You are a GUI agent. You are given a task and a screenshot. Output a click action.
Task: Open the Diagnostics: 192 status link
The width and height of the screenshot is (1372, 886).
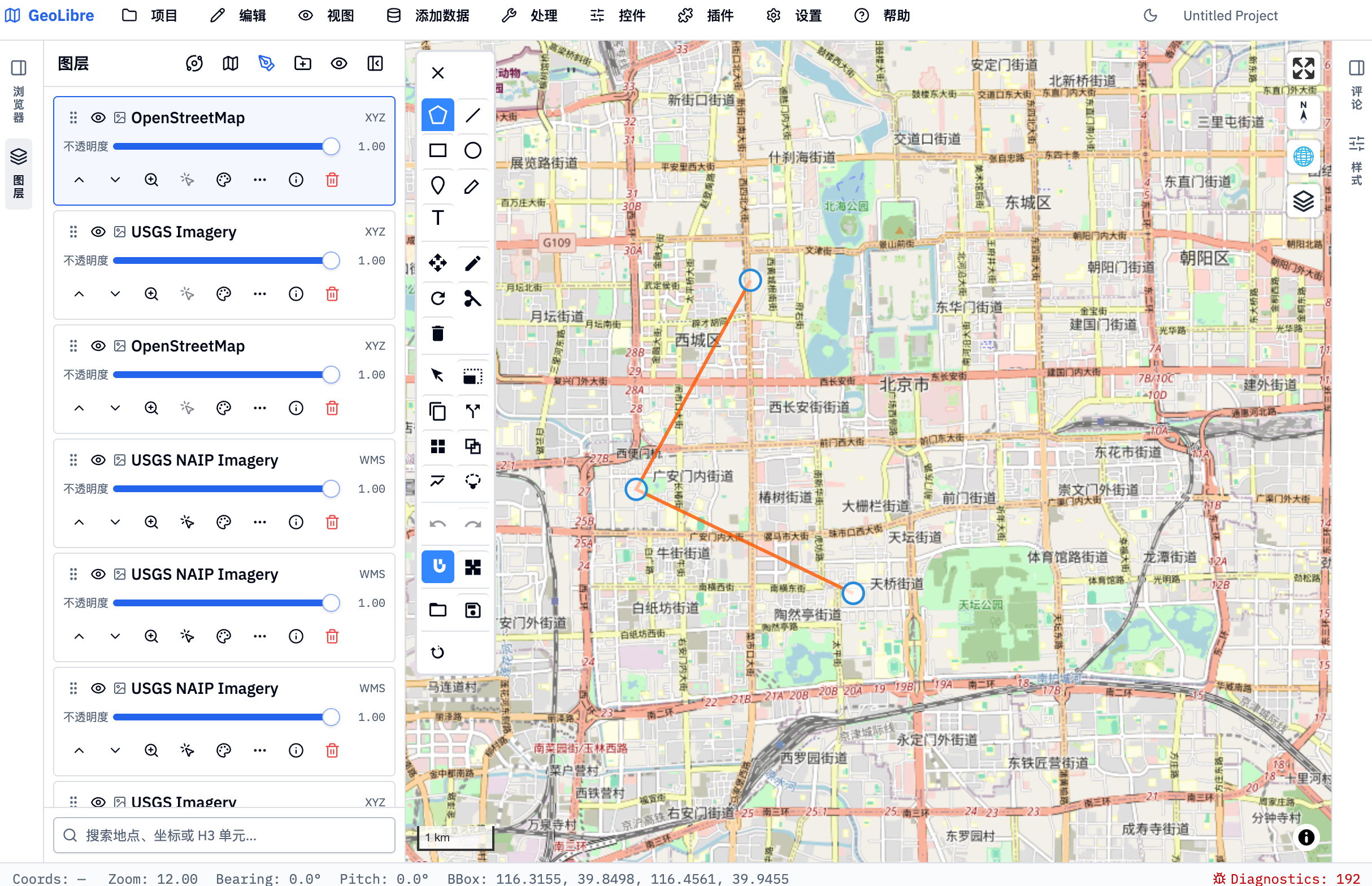pyautogui.click(x=1286, y=878)
